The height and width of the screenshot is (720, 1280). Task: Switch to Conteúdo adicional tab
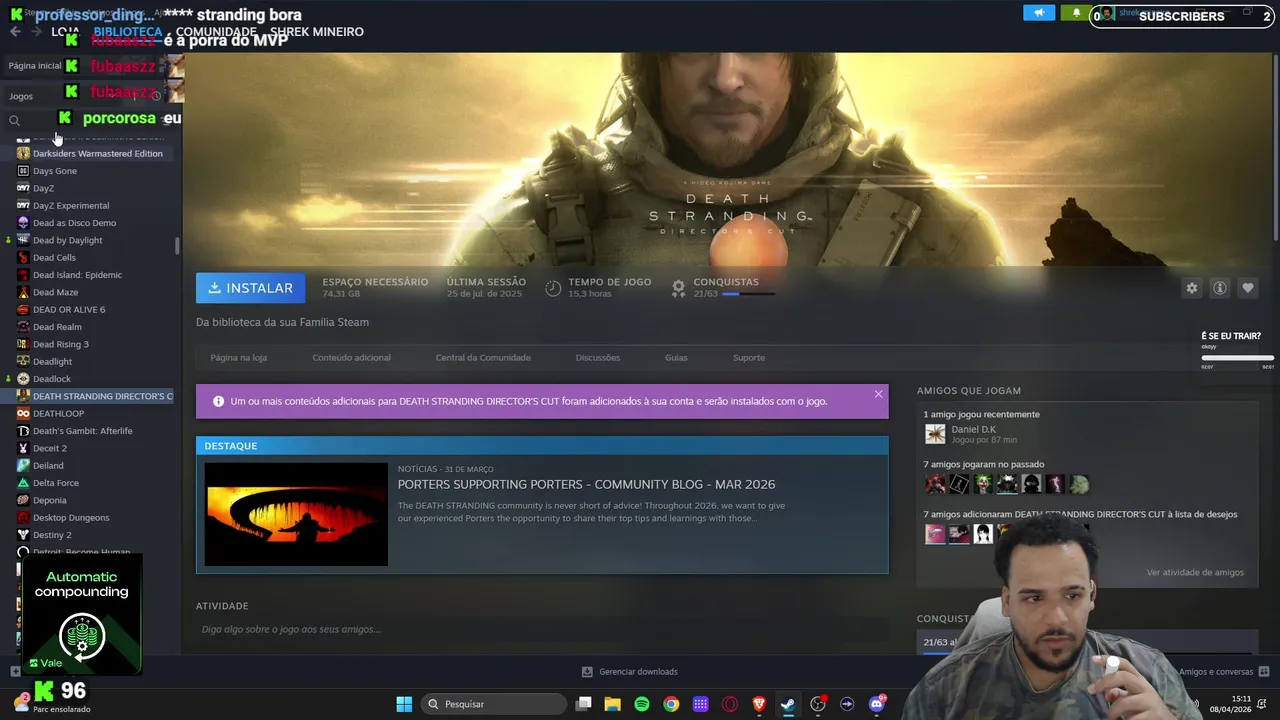(x=351, y=358)
